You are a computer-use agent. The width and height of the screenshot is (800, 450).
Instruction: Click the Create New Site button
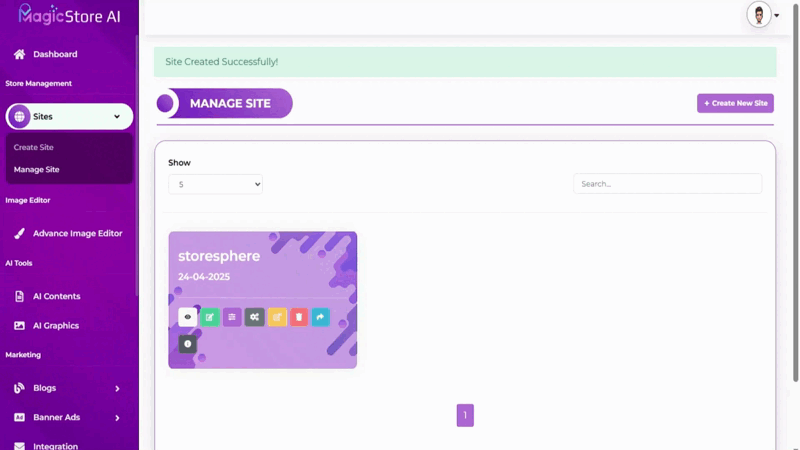(x=735, y=103)
